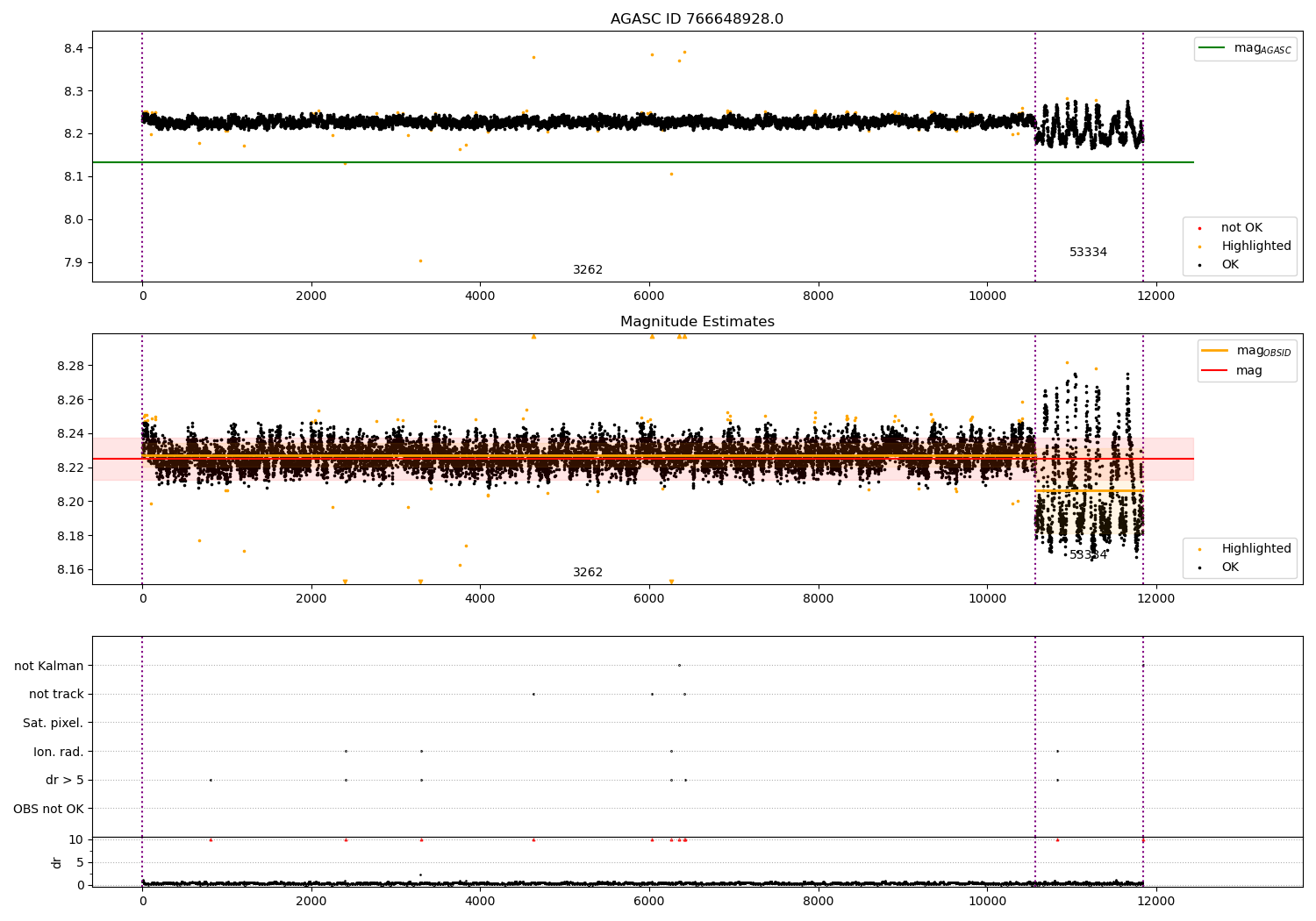Click the 8.28 tick in Magnitude Estimates panel
Viewport: 1316px width, 921px height.
pos(70,366)
